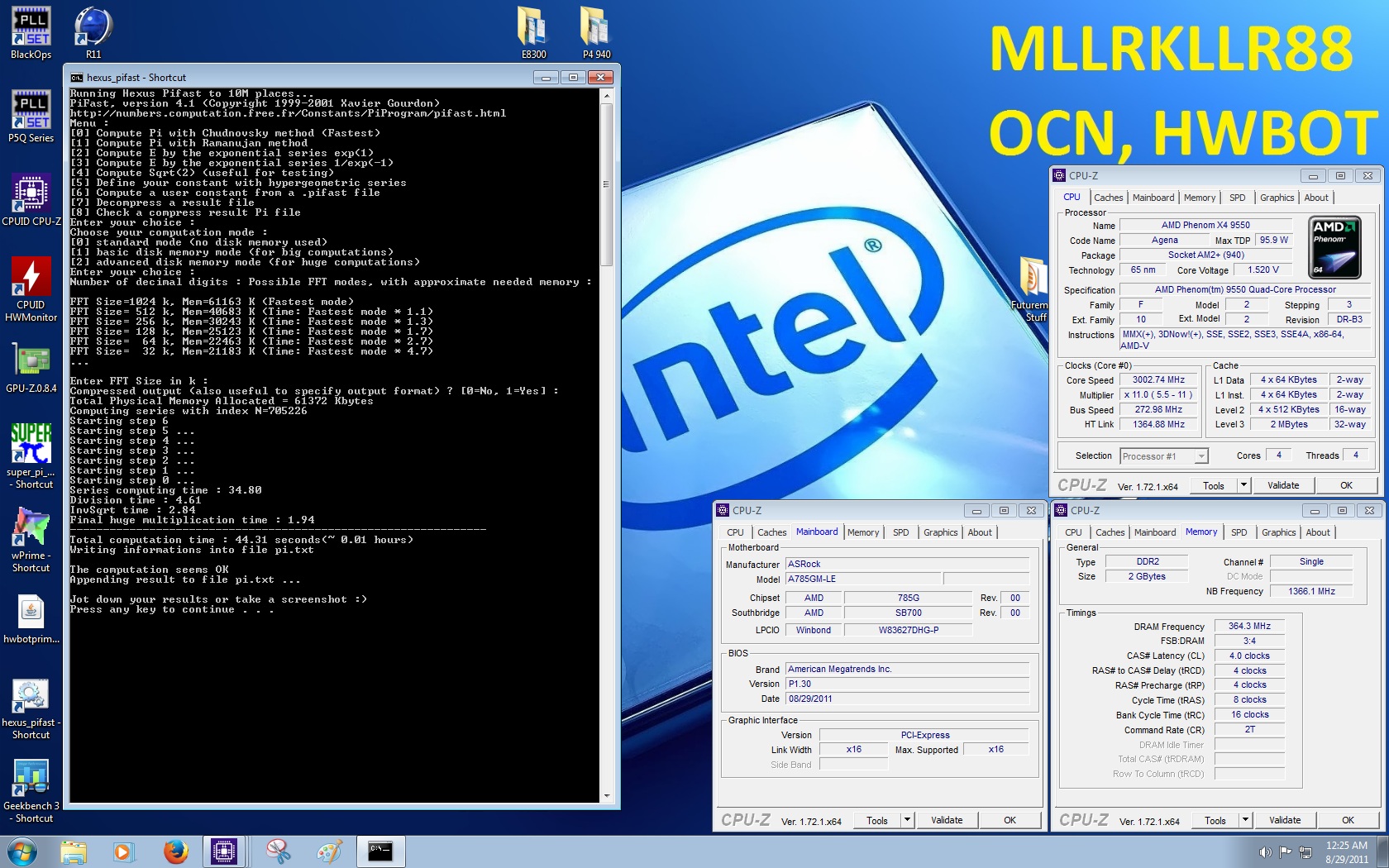The image size is (1389, 868).
Task: Open Paint from the taskbar
Action: click(328, 851)
